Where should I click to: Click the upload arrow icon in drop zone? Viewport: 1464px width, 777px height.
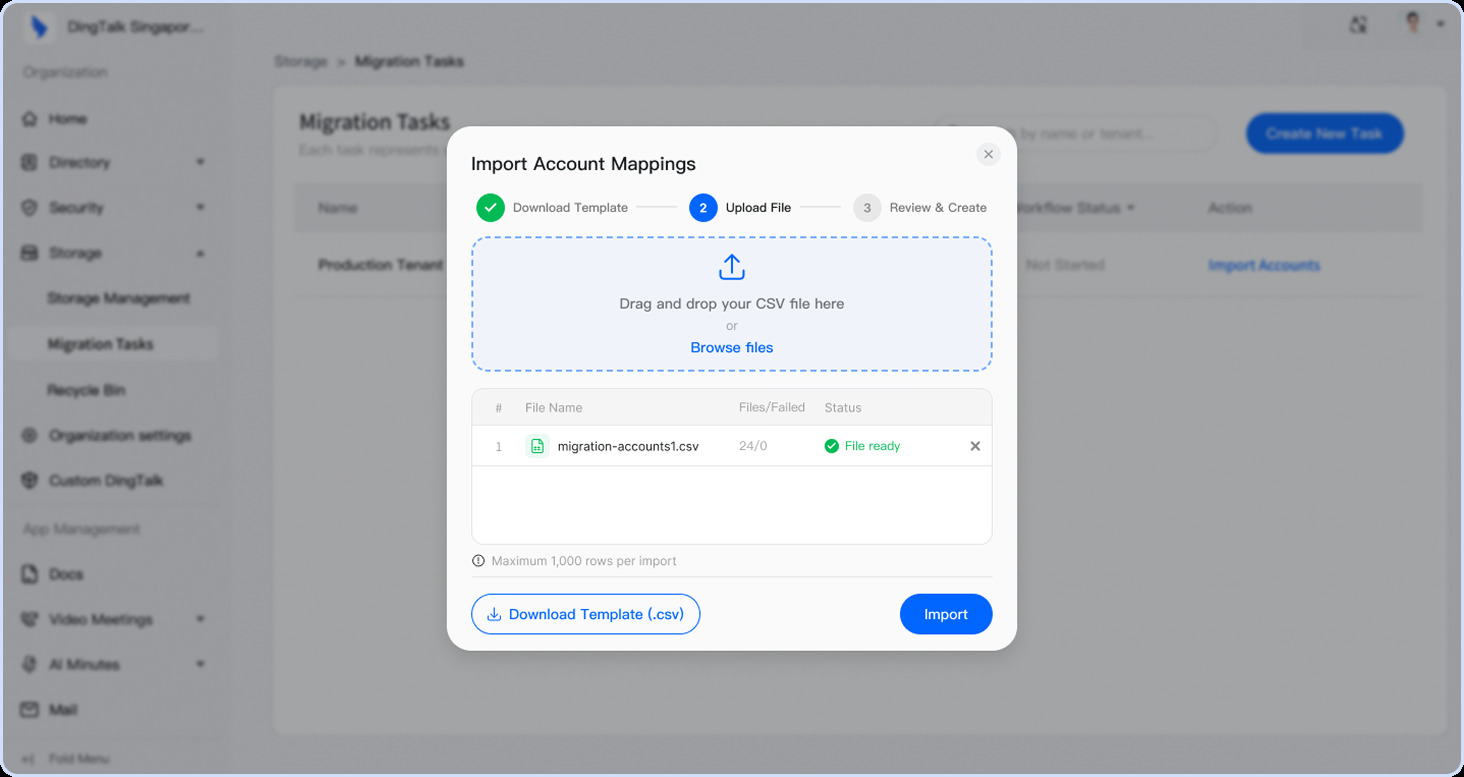pos(732,267)
